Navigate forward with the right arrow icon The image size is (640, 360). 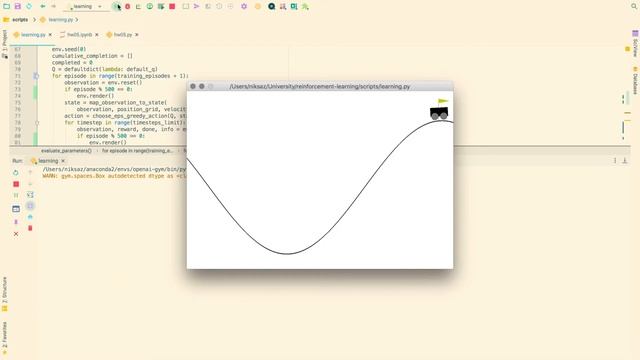pyautogui.click(x=53, y=7)
